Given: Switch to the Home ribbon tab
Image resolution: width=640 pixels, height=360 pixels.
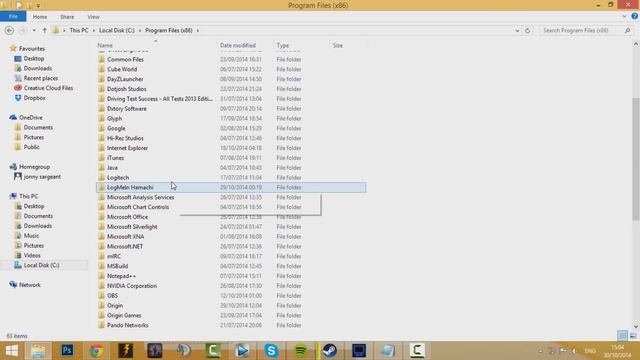Looking at the screenshot, I should pos(40,17).
